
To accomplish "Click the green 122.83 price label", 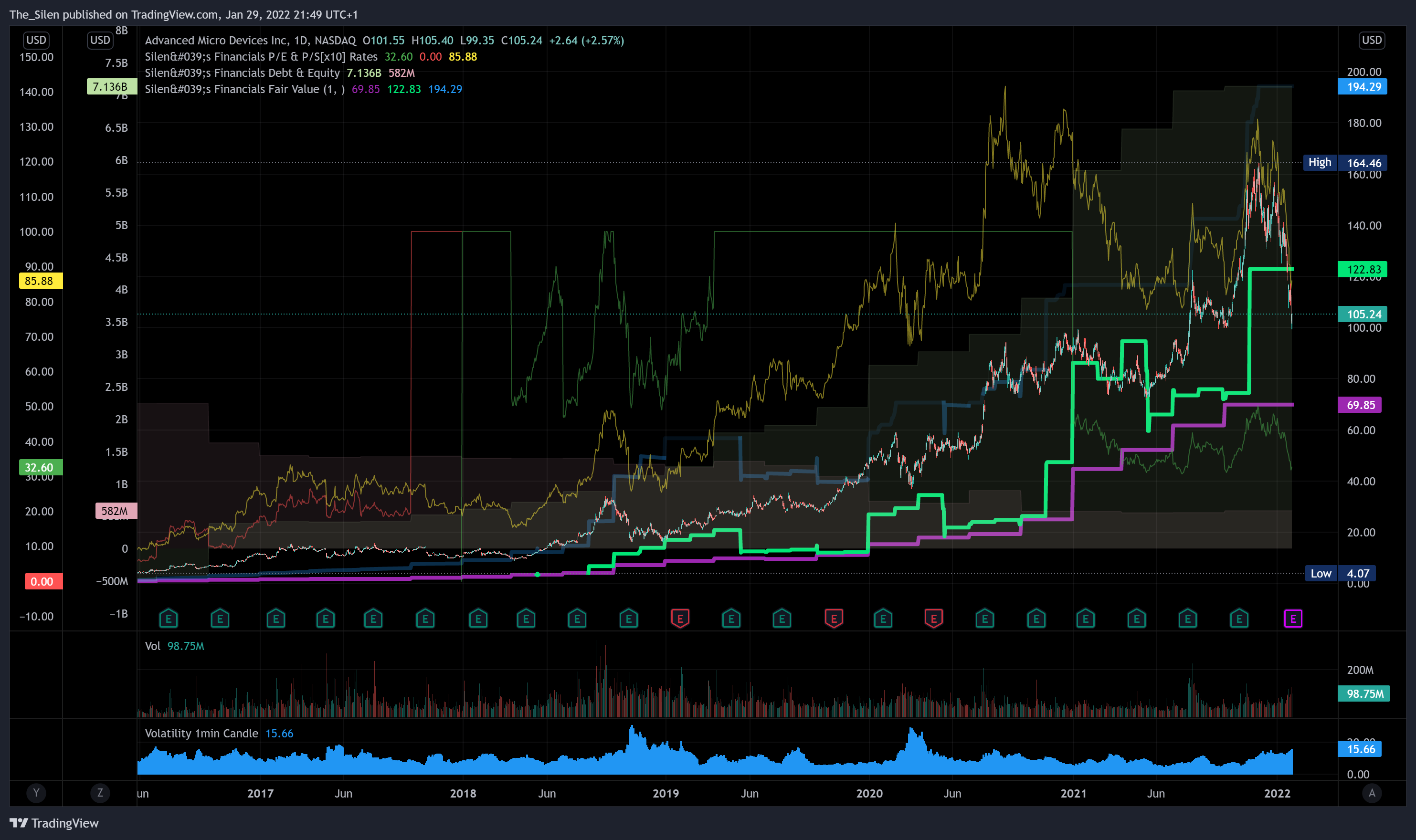I will pos(1362,270).
